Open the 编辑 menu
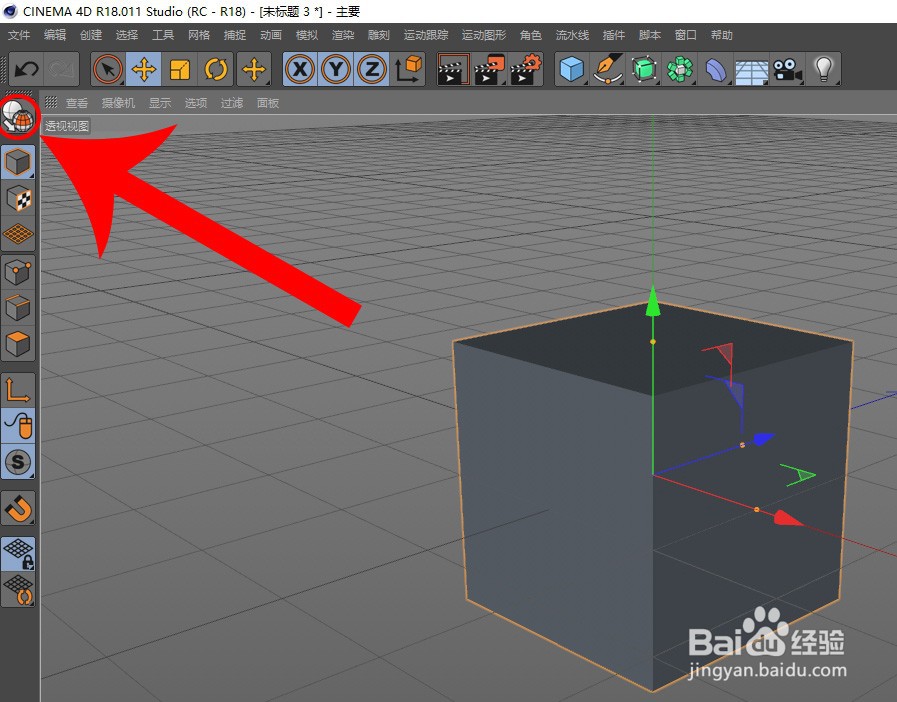The height and width of the screenshot is (702, 897). click(x=55, y=35)
